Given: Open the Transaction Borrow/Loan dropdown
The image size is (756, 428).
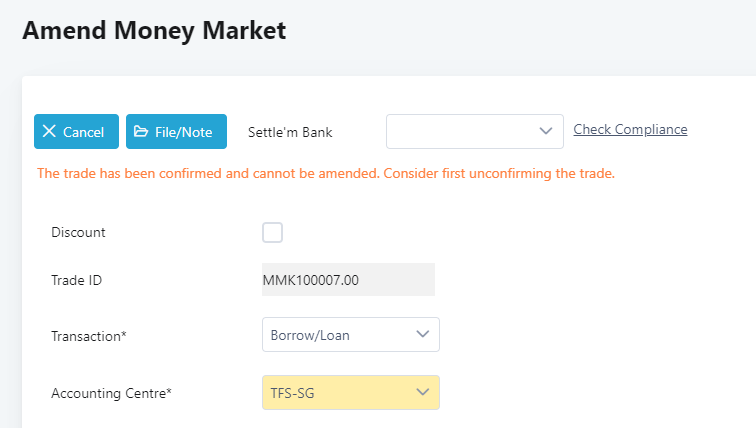Looking at the screenshot, I should (x=350, y=335).
